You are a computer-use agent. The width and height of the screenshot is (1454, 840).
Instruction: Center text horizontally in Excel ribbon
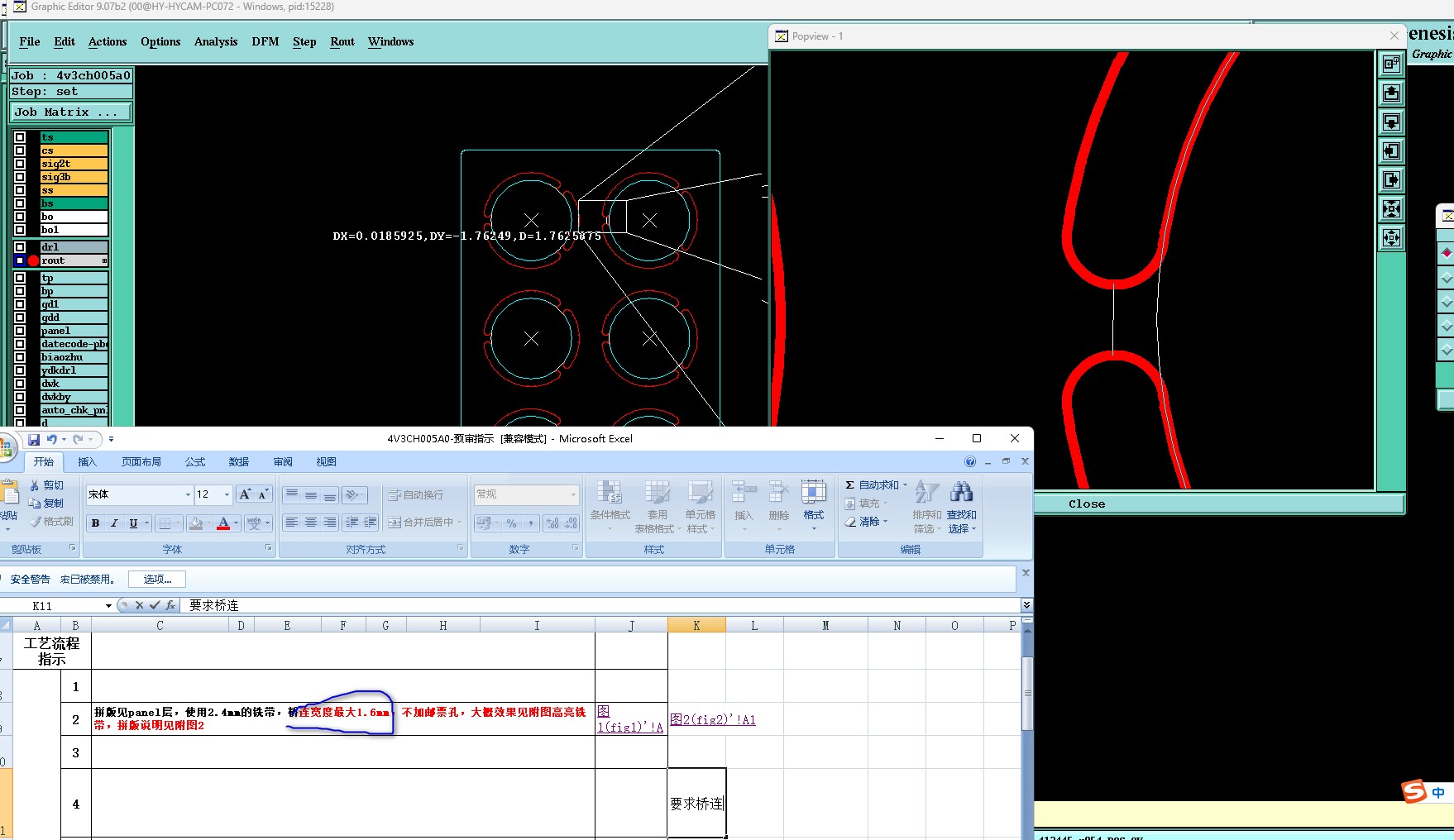point(310,523)
